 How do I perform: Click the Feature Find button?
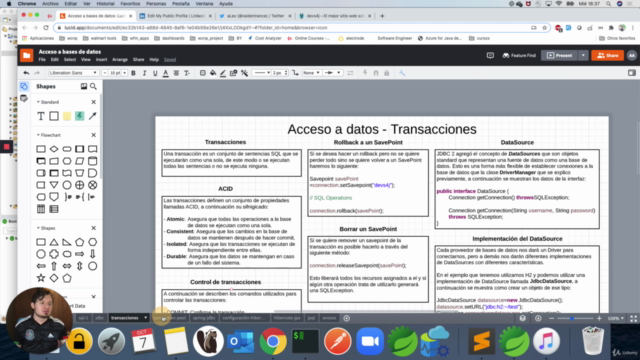coord(519,56)
